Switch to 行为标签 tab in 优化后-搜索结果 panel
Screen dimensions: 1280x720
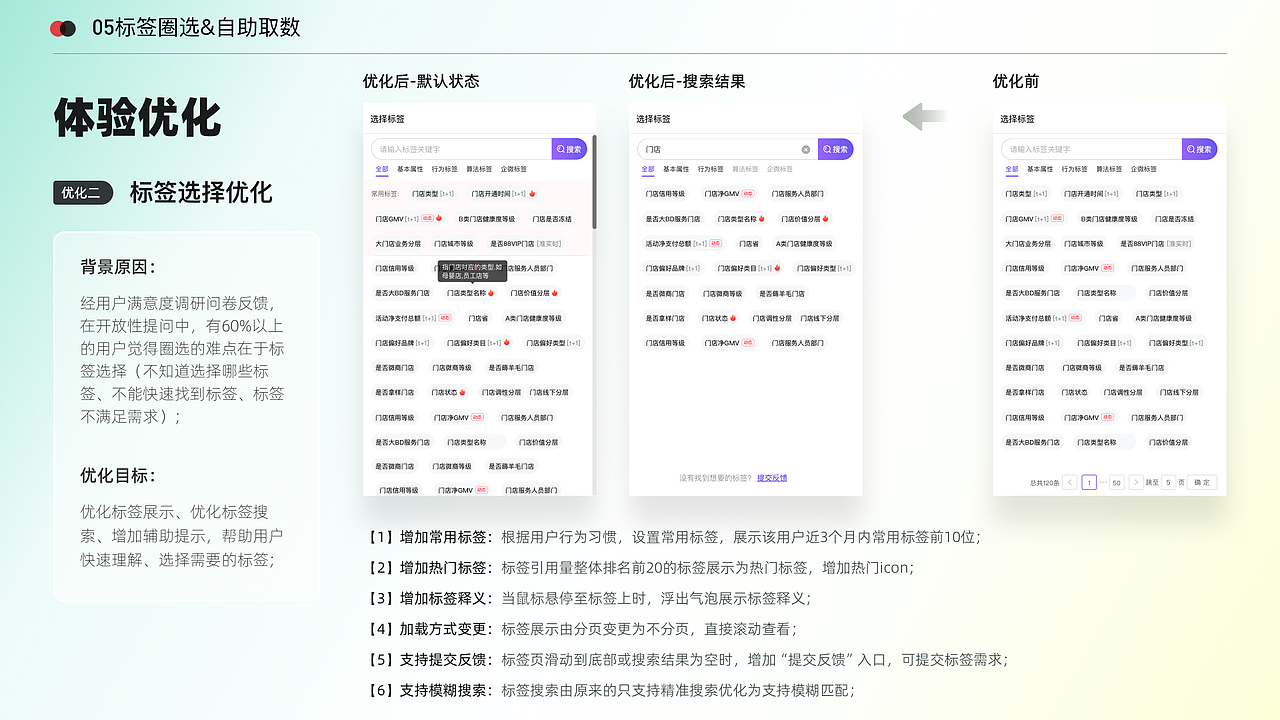(711, 169)
